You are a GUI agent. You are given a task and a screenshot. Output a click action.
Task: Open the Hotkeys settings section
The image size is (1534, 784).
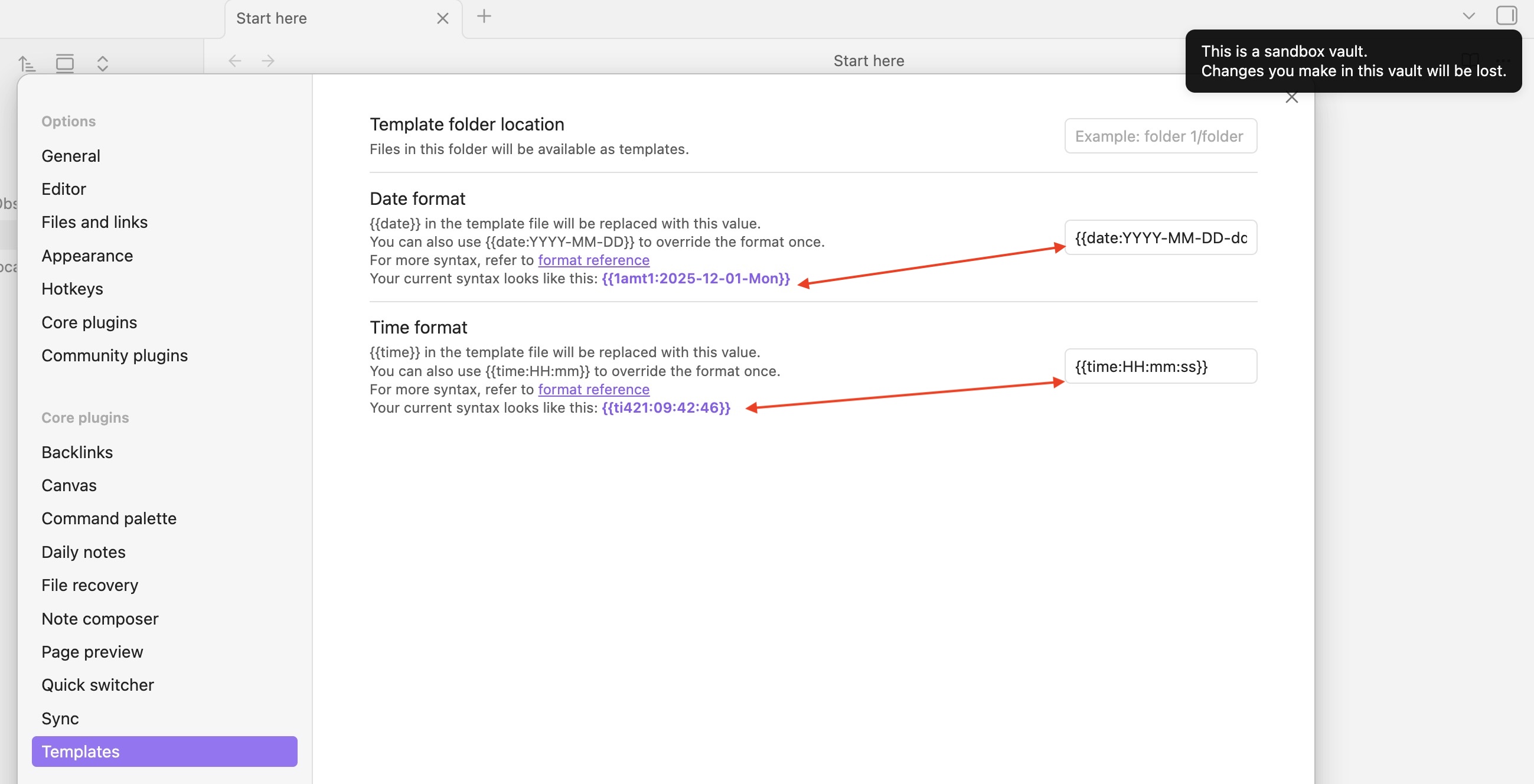[72, 289]
